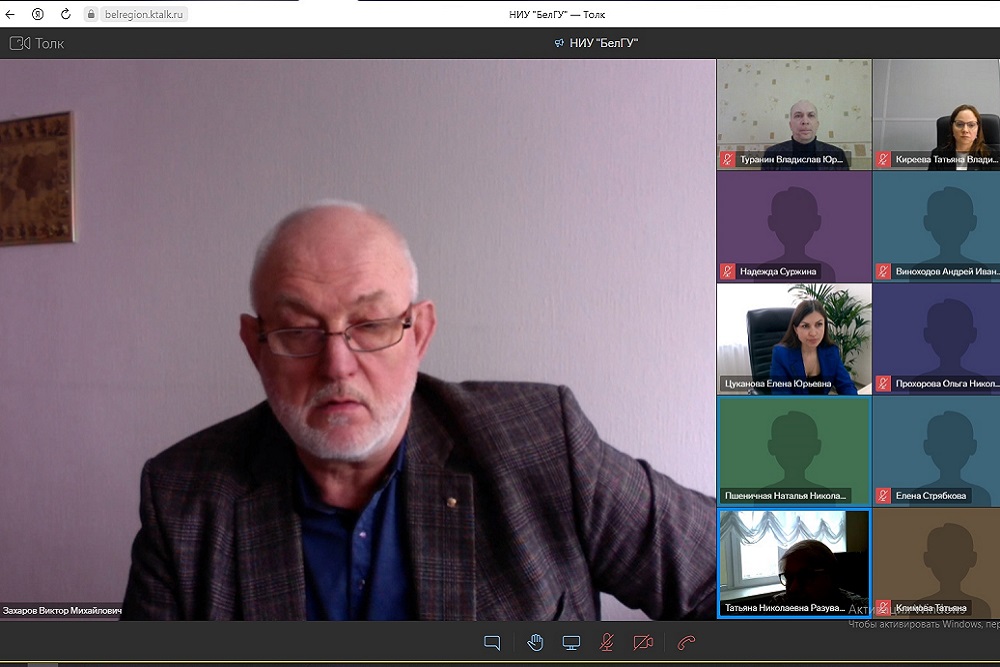Reload the page with refresh icon
Screen dimensions: 1000x667
[66, 14]
